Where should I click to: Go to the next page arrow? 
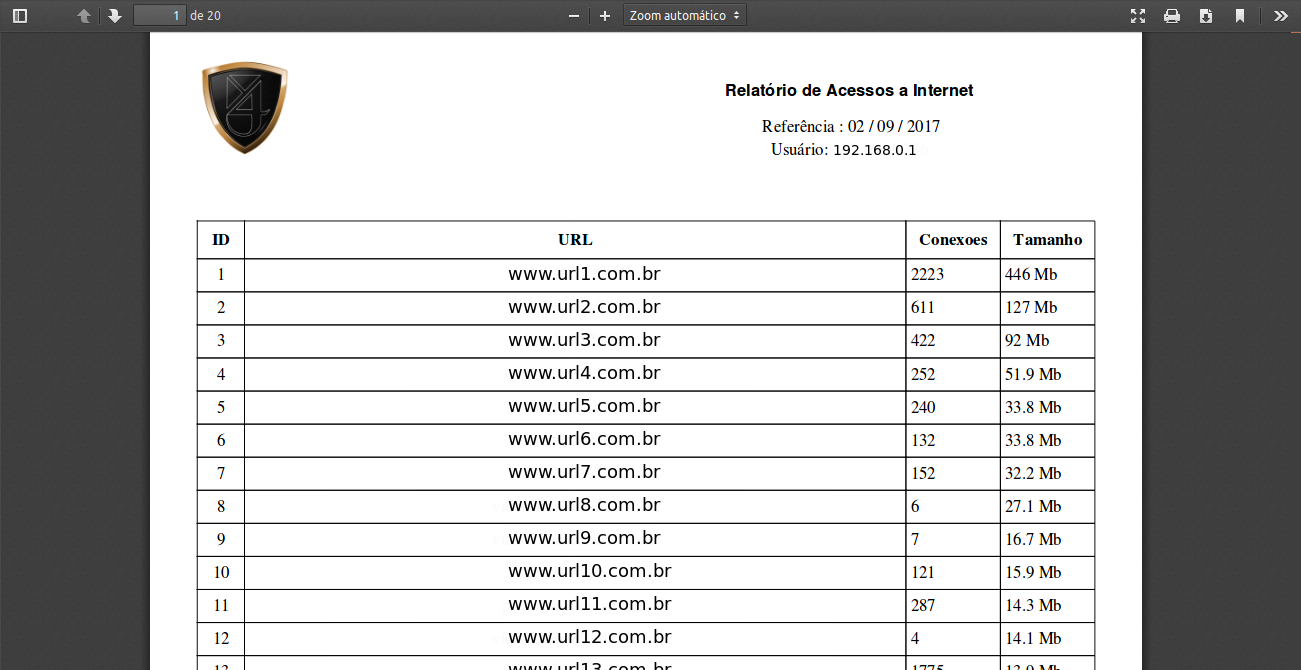coord(115,16)
